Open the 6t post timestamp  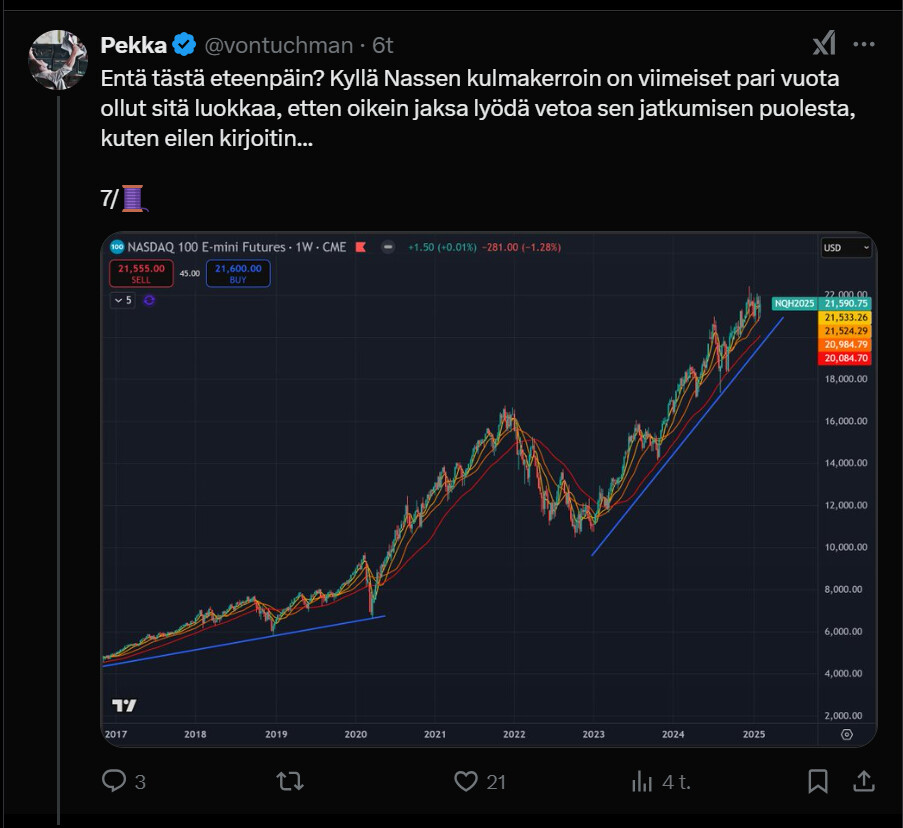(383, 45)
